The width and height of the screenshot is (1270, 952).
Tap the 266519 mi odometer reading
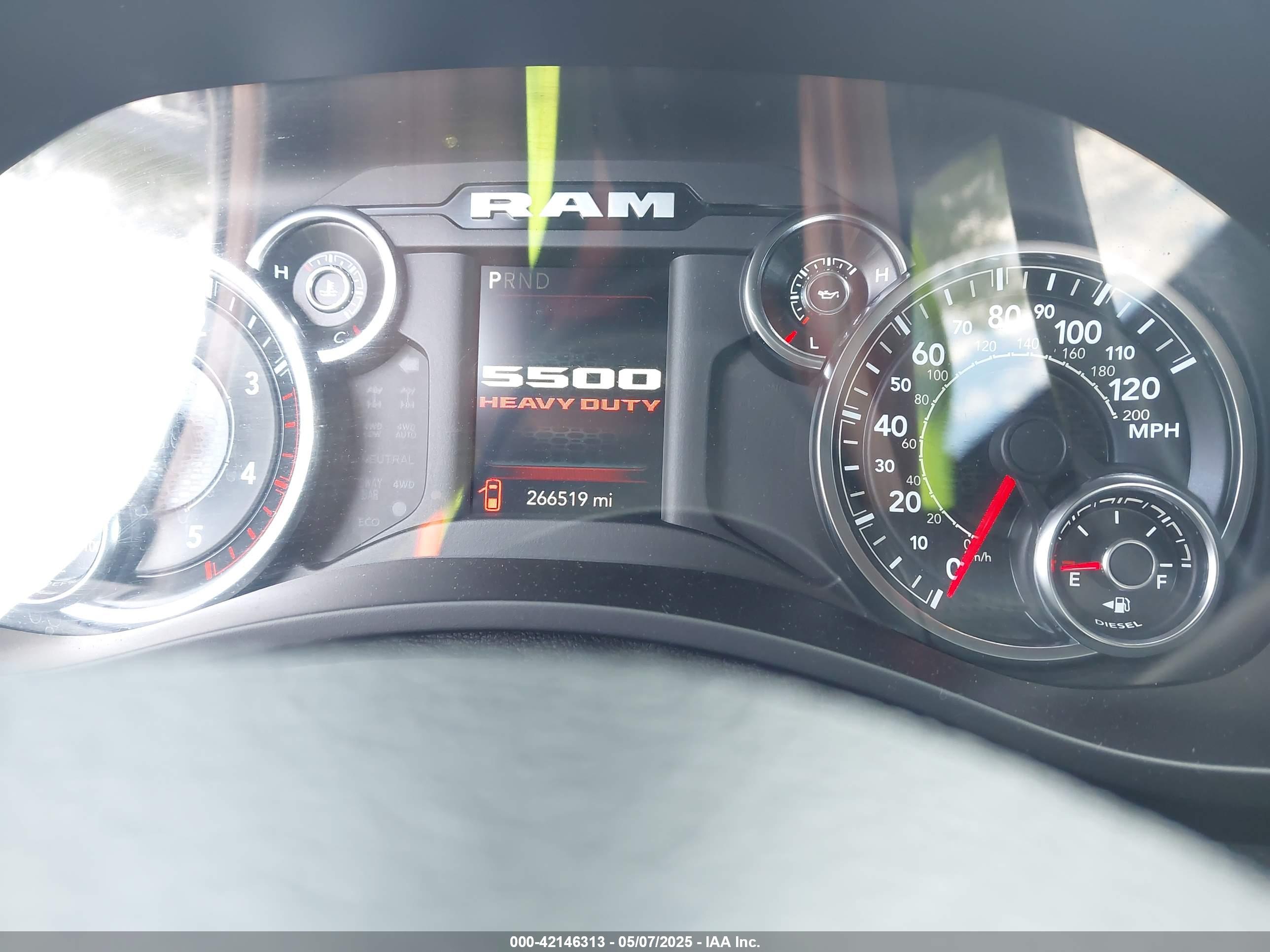568,499
